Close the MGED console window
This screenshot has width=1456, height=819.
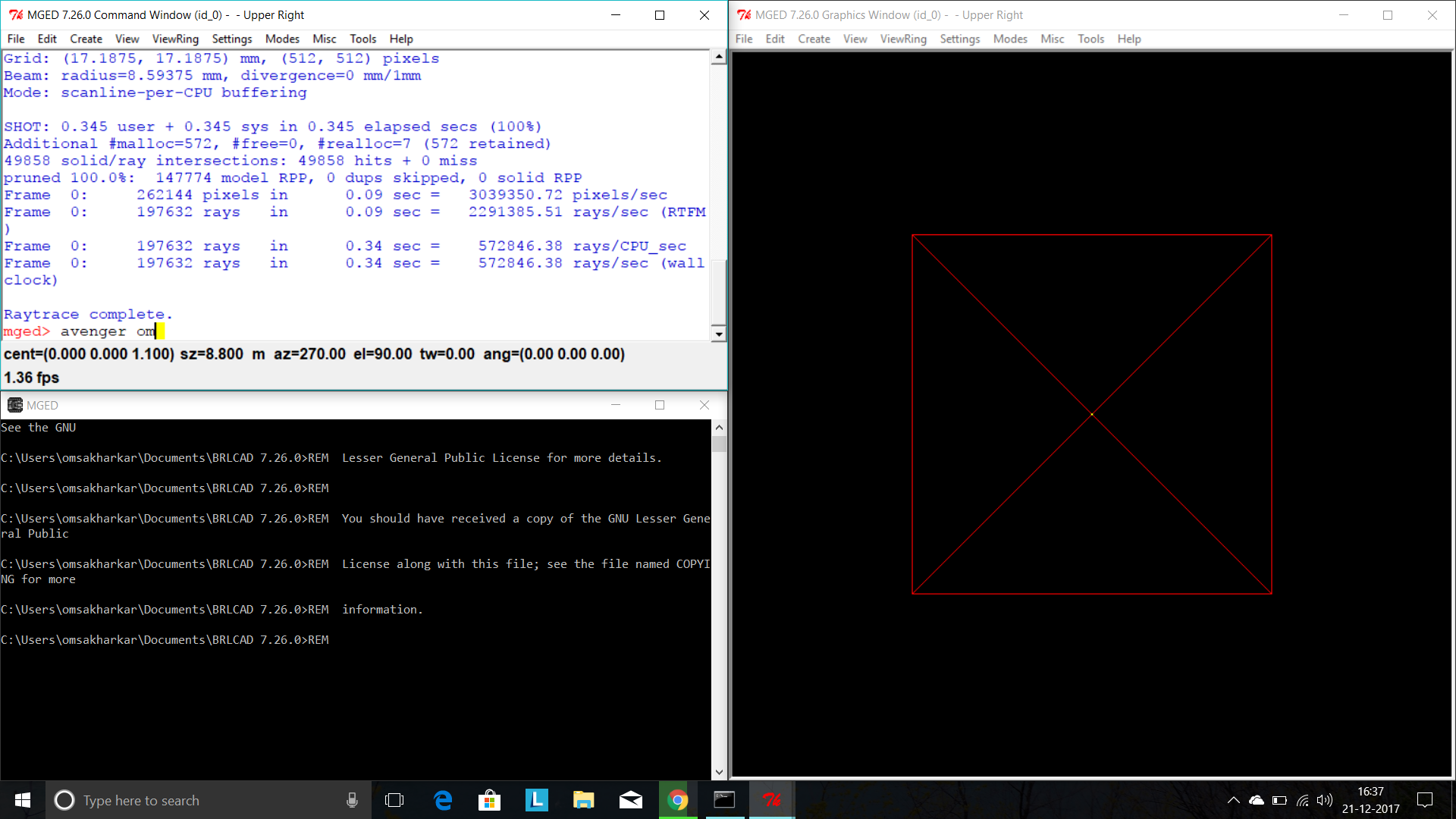704,405
